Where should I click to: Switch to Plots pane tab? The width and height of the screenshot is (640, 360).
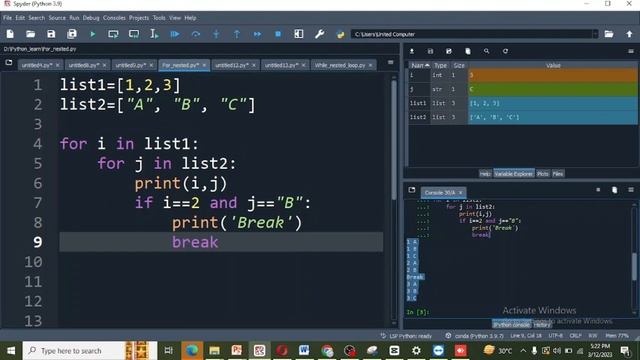(x=543, y=174)
